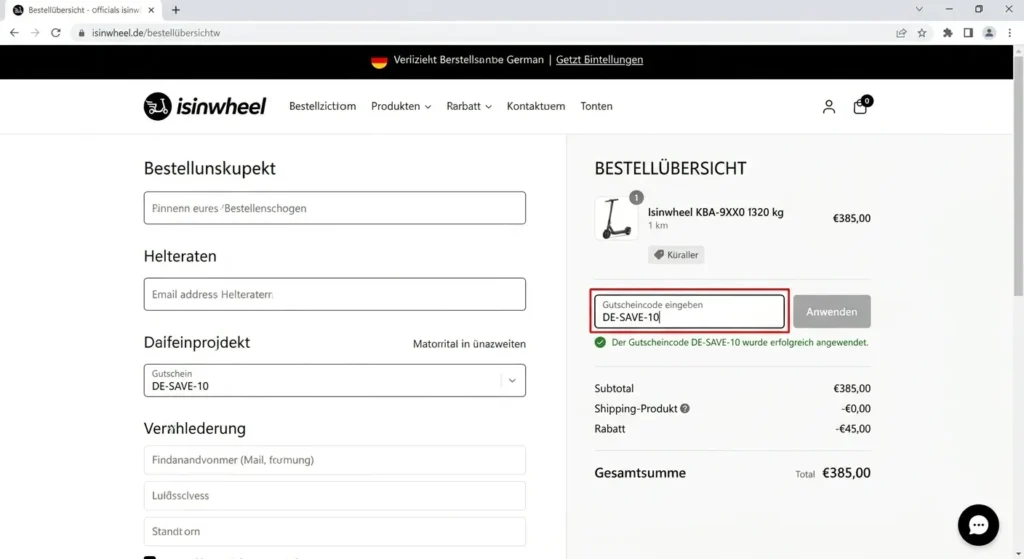This screenshot has width=1024, height=559.
Task: Click the Küraller discount tag
Action: (x=676, y=255)
